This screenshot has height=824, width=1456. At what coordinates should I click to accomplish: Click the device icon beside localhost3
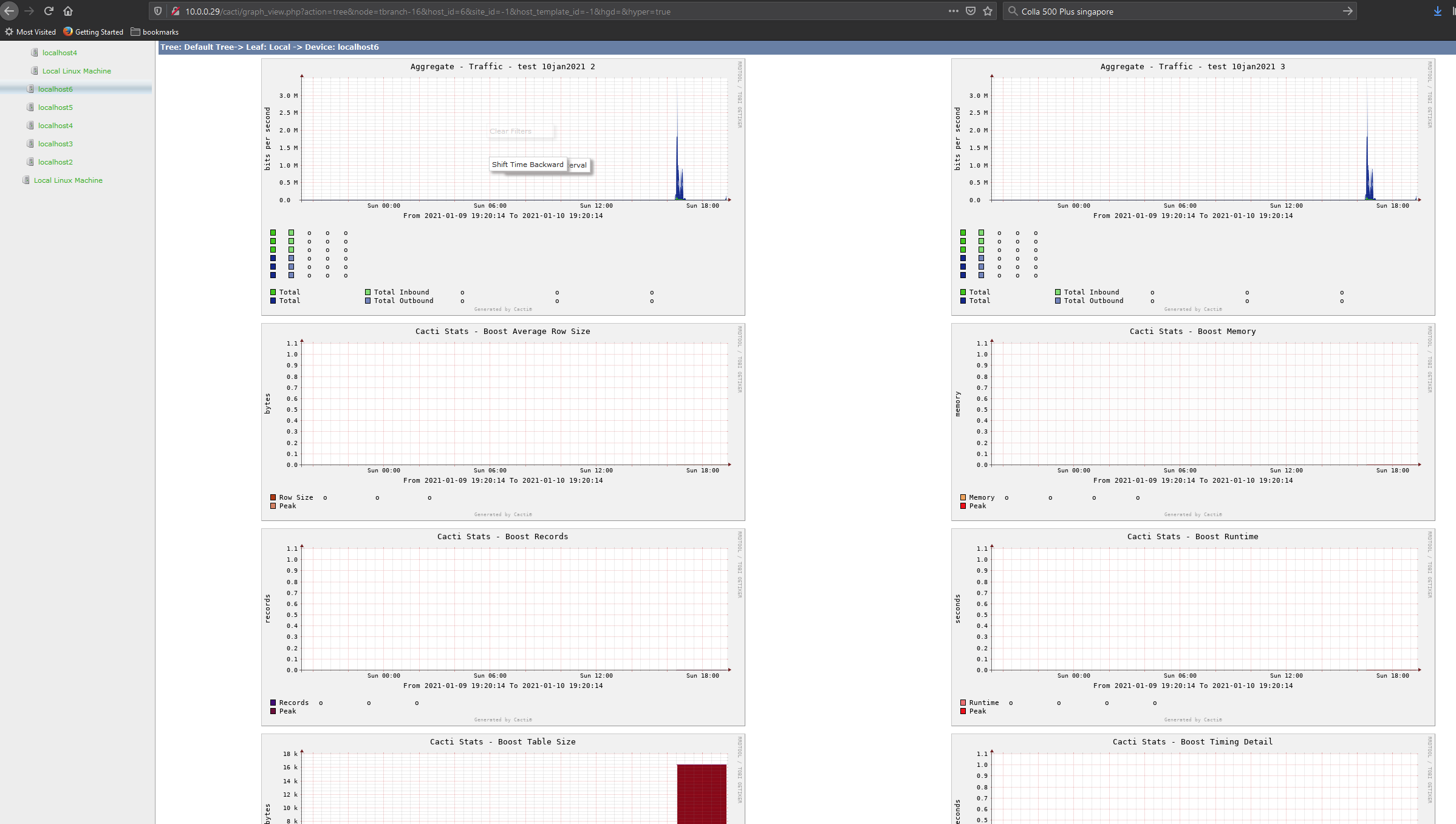[31, 143]
